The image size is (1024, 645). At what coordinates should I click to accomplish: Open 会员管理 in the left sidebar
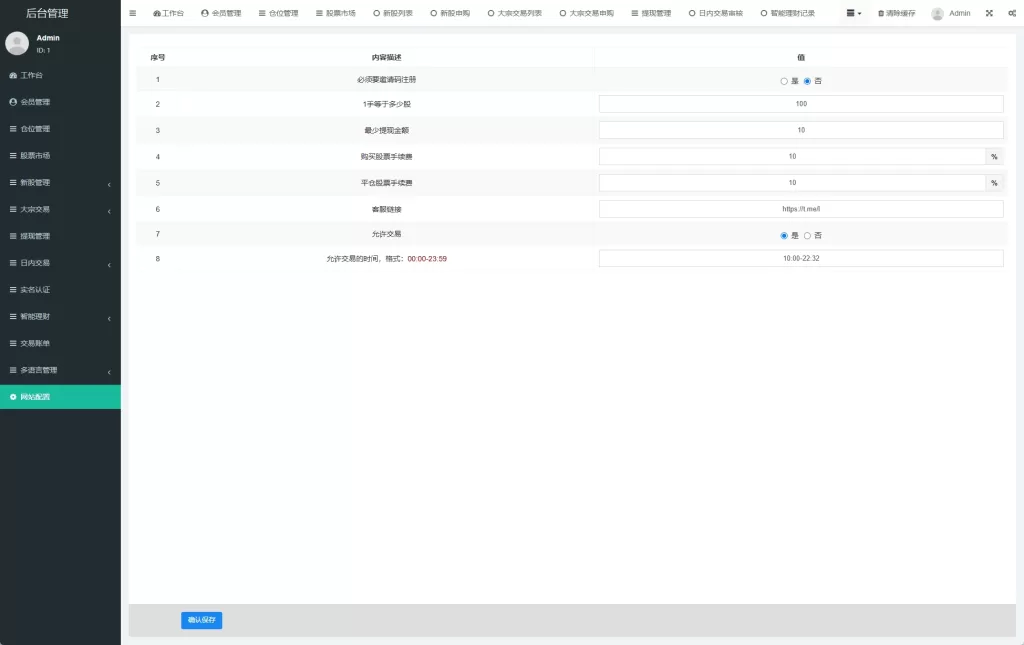pyautogui.click(x=60, y=102)
